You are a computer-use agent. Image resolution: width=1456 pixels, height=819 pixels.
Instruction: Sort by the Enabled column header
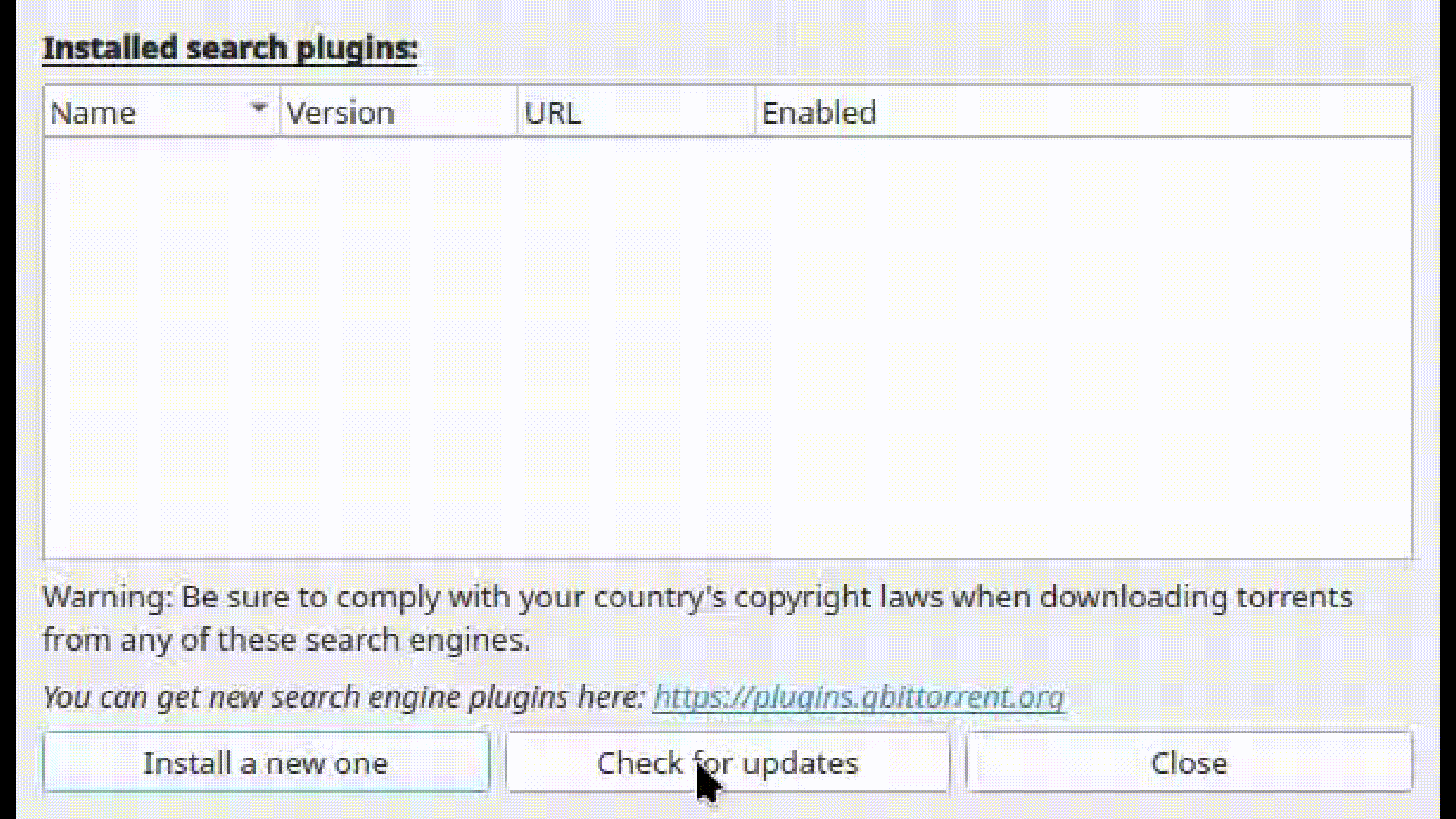(819, 112)
